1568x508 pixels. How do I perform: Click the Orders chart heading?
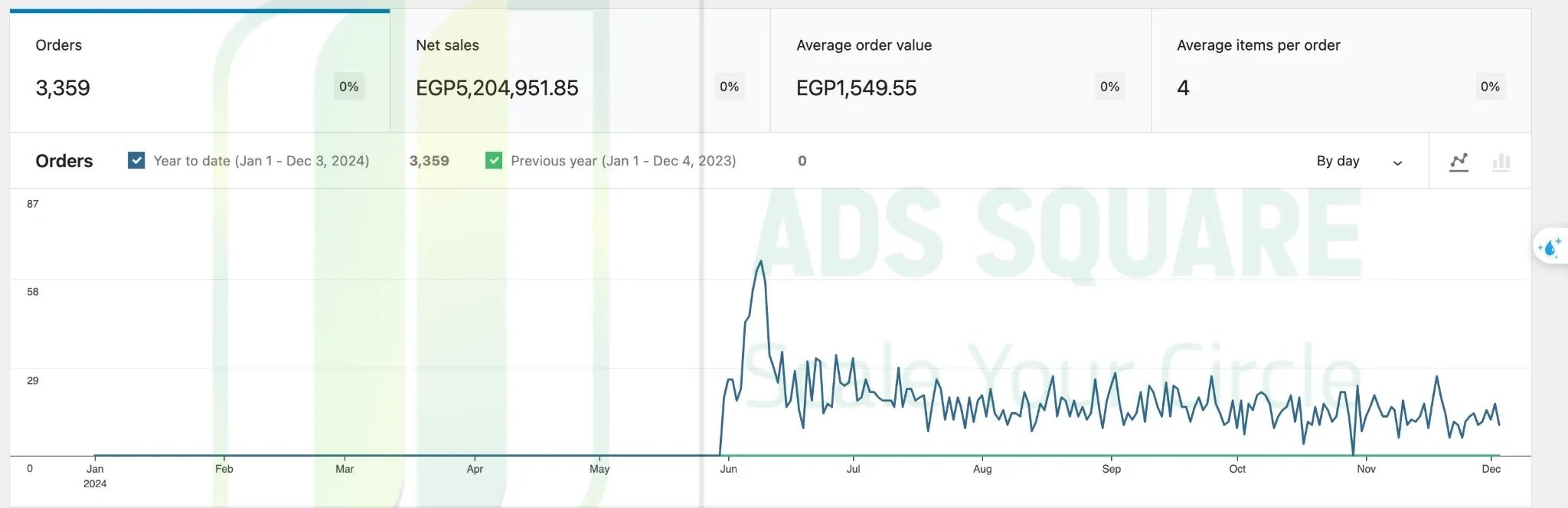[x=64, y=161]
